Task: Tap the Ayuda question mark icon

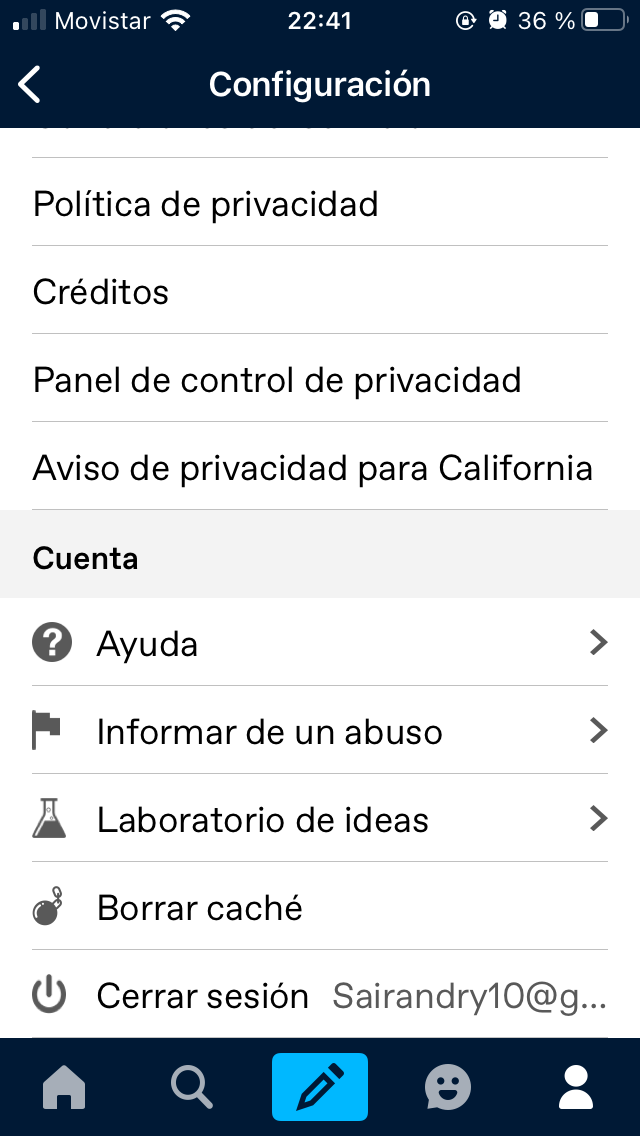Action: click(x=52, y=643)
